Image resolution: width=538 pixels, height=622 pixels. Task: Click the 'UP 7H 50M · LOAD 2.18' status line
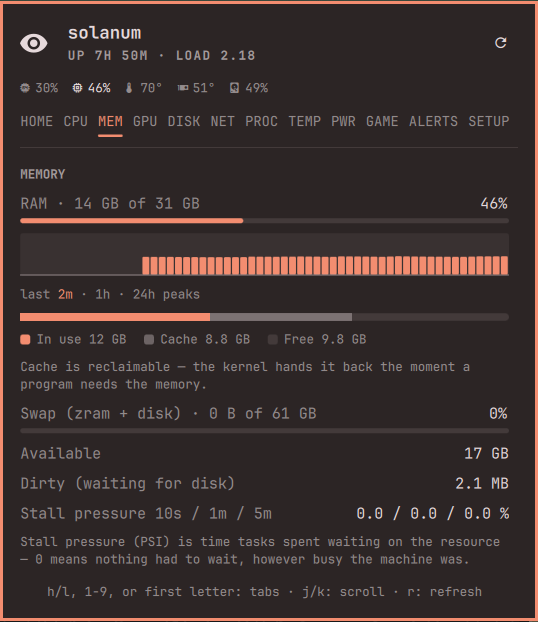coord(161,56)
